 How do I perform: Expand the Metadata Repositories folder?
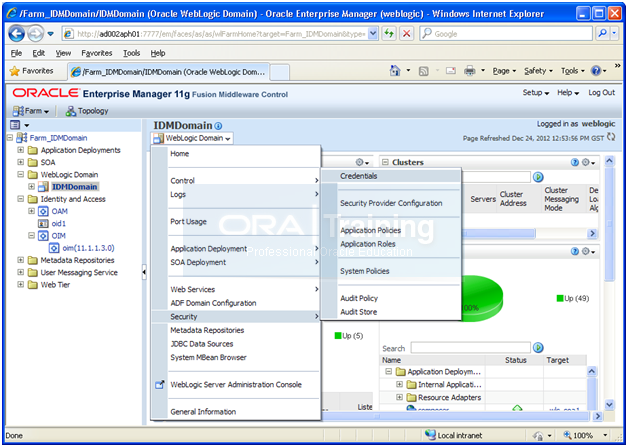click(20, 260)
